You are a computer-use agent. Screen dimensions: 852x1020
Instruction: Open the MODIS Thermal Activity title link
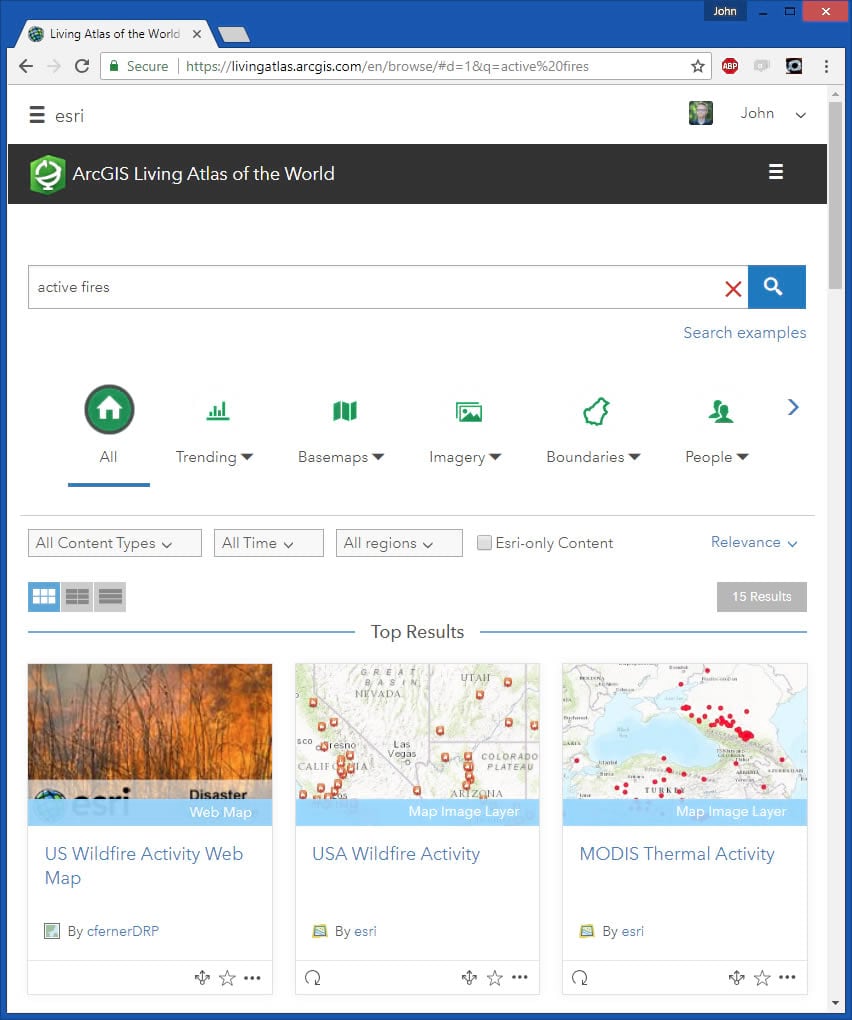click(677, 853)
